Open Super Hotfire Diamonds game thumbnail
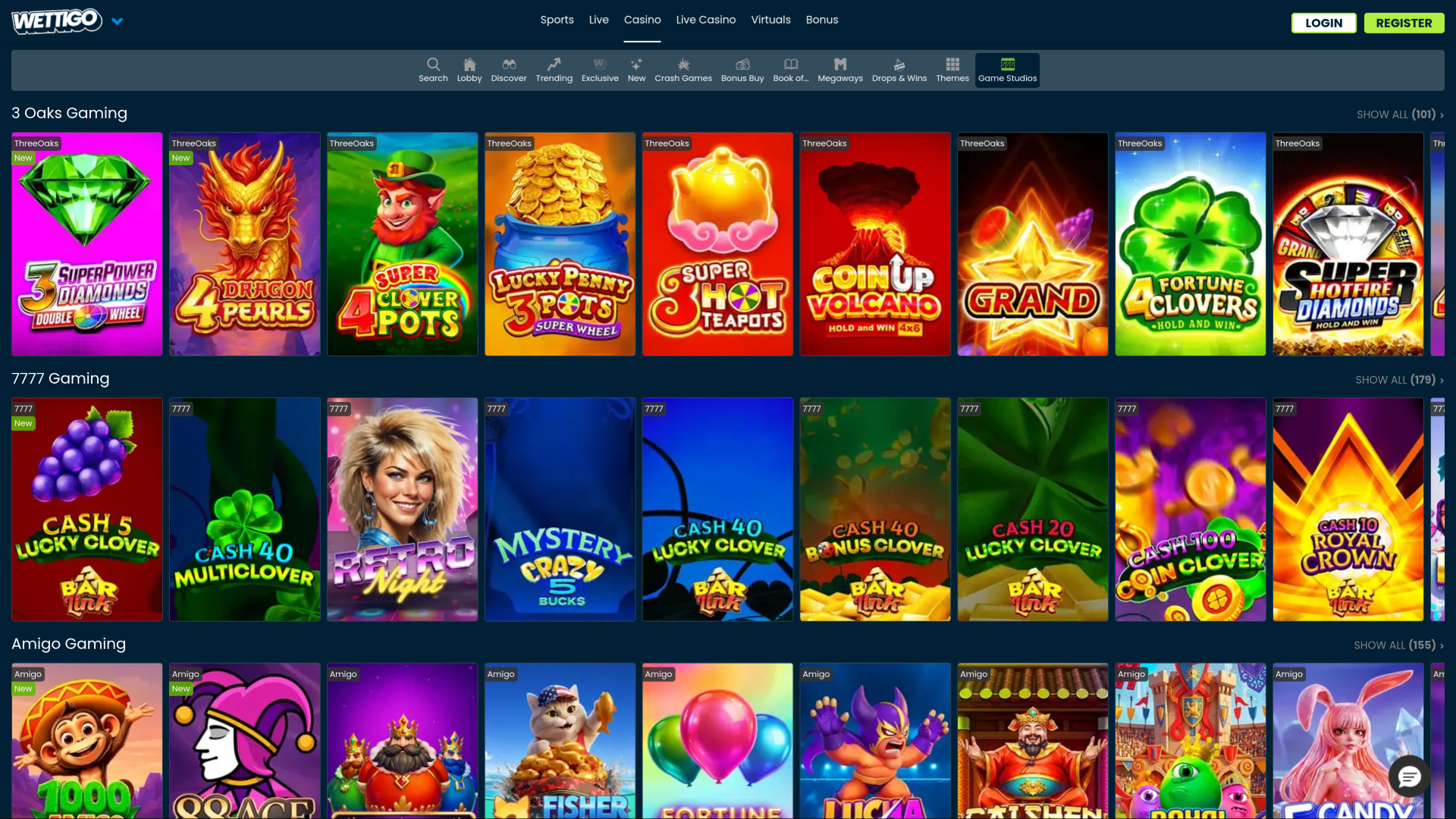The width and height of the screenshot is (1456, 819). 1348,244
